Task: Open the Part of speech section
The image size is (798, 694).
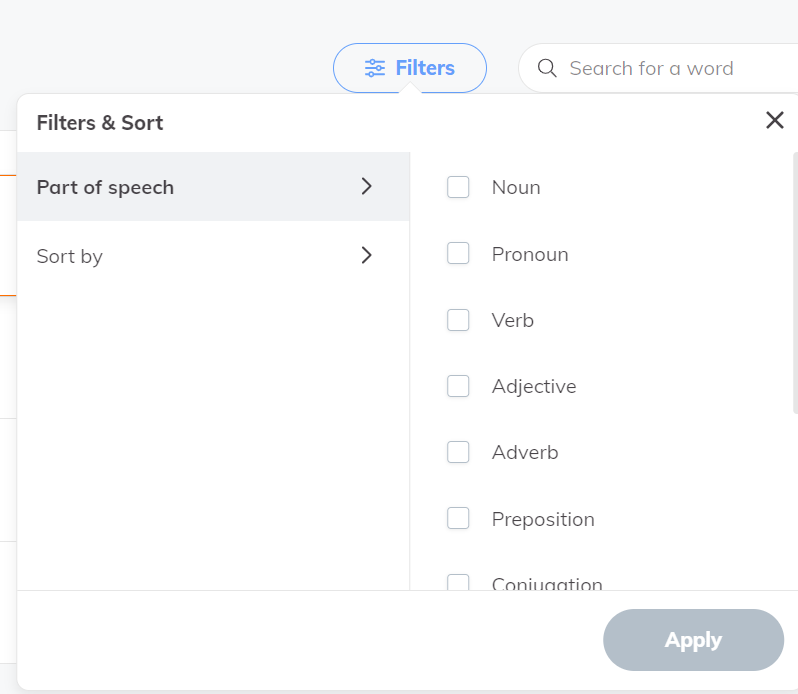Action: (x=105, y=187)
